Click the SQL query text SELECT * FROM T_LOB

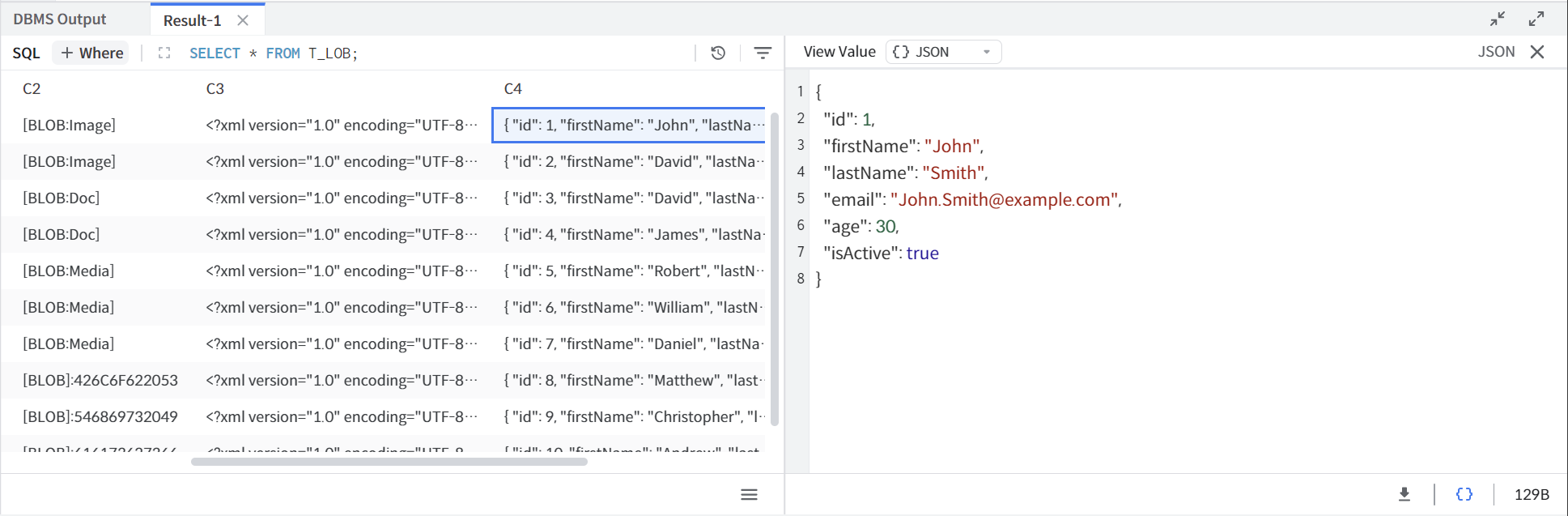point(273,53)
